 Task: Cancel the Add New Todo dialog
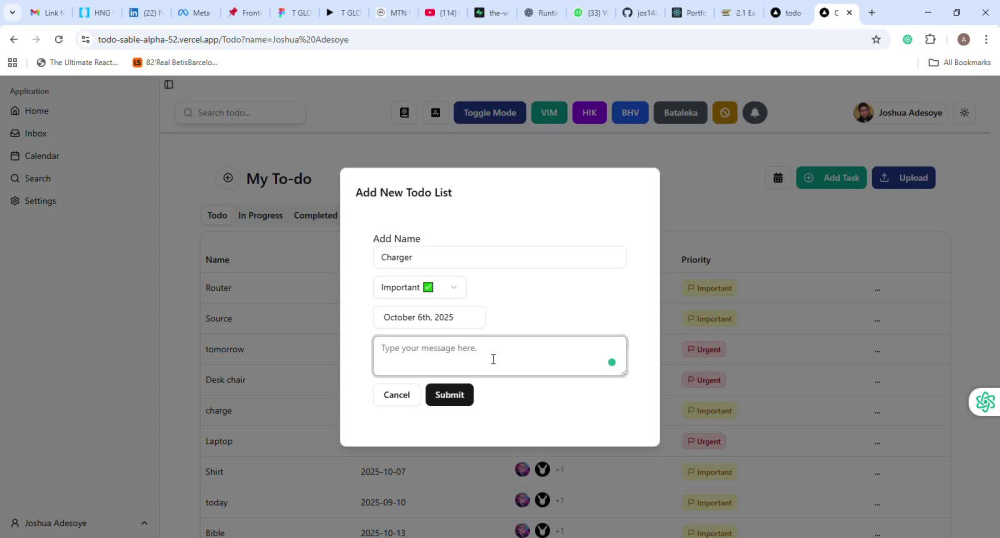(x=397, y=395)
